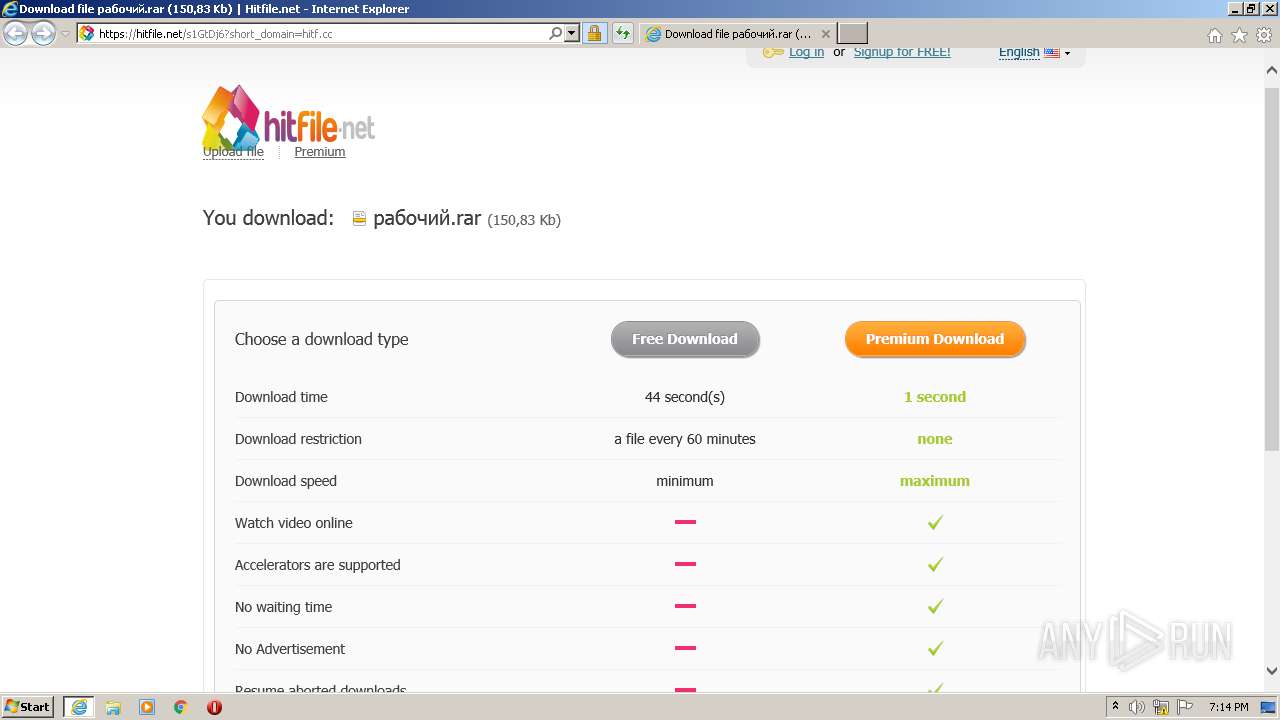Click the Home icon in Internet Explorer
This screenshot has height=720, width=1280.
tap(1214, 35)
